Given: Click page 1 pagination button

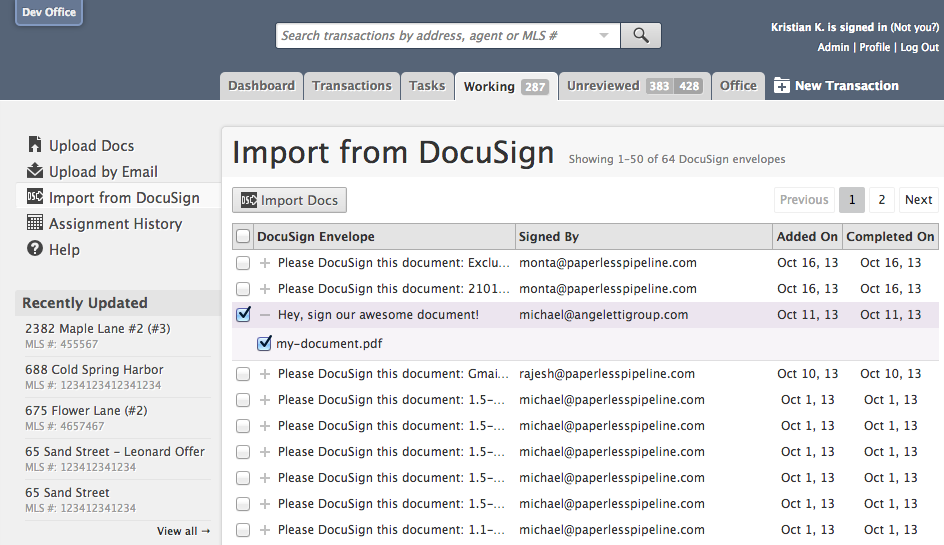Looking at the screenshot, I should (x=852, y=200).
